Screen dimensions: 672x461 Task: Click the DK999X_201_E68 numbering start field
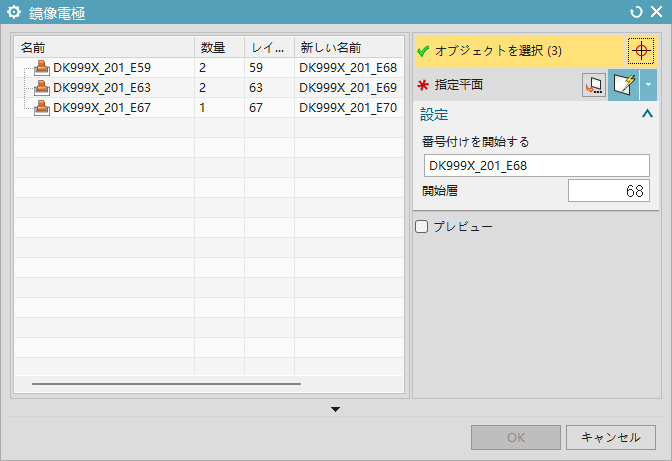(536, 165)
